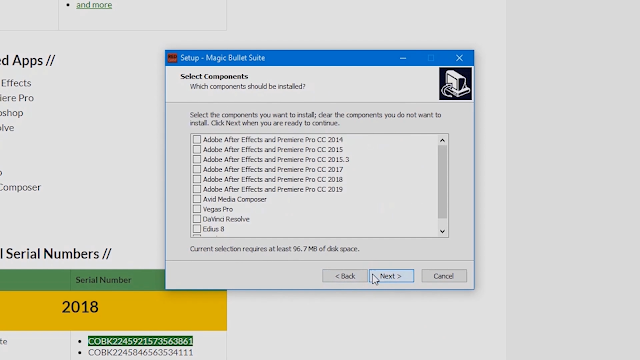Image resolution: width=640 pixels, height=360 pixels.
Task: Click the disk space requirement text
Action: click(274, 249)
